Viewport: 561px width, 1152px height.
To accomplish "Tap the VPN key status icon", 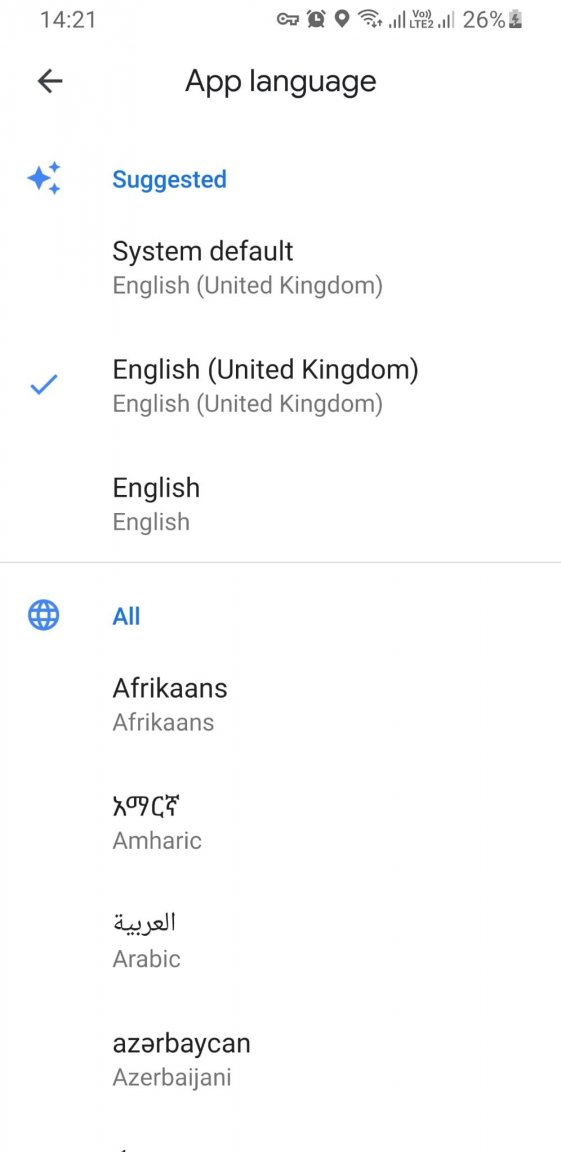I will (x=288, y=20).
